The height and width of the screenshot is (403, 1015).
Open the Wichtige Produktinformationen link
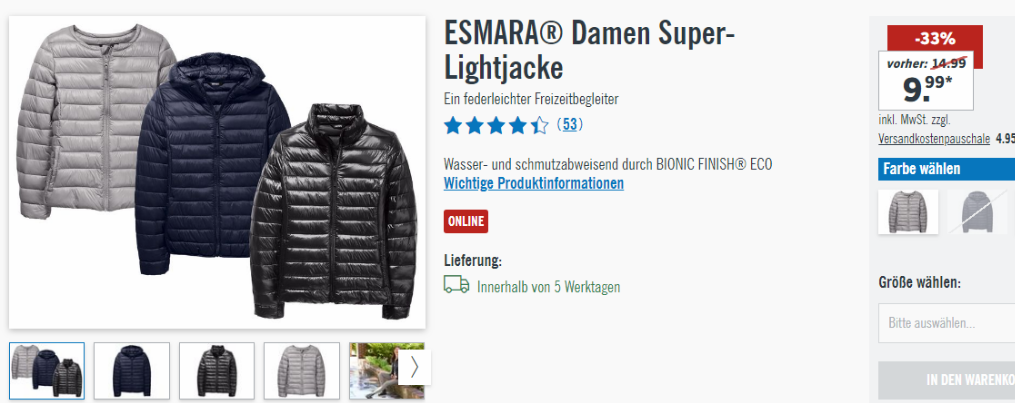point(533,184)
